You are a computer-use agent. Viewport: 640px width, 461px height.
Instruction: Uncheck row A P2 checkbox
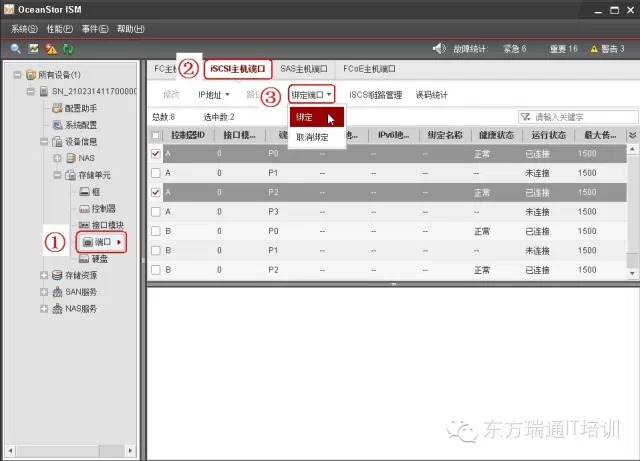point(156,192)
